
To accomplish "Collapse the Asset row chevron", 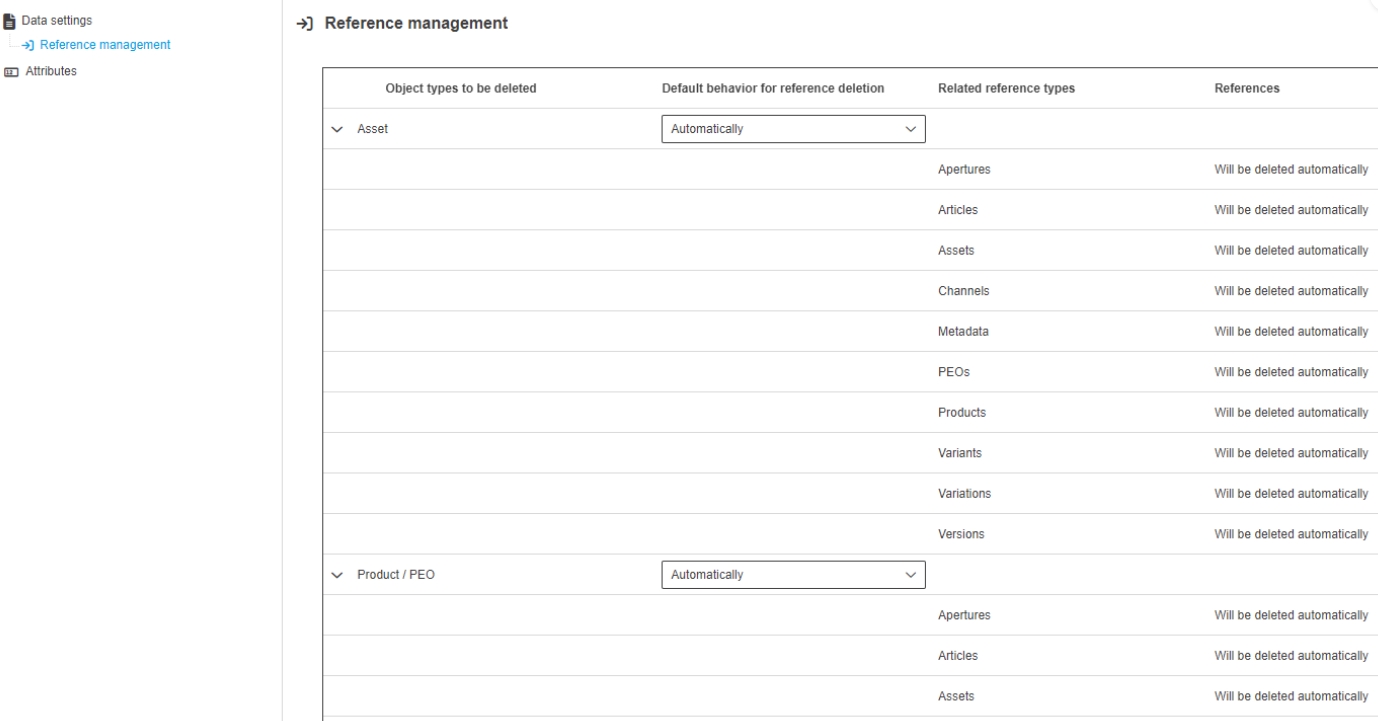I will pos(338,129).
